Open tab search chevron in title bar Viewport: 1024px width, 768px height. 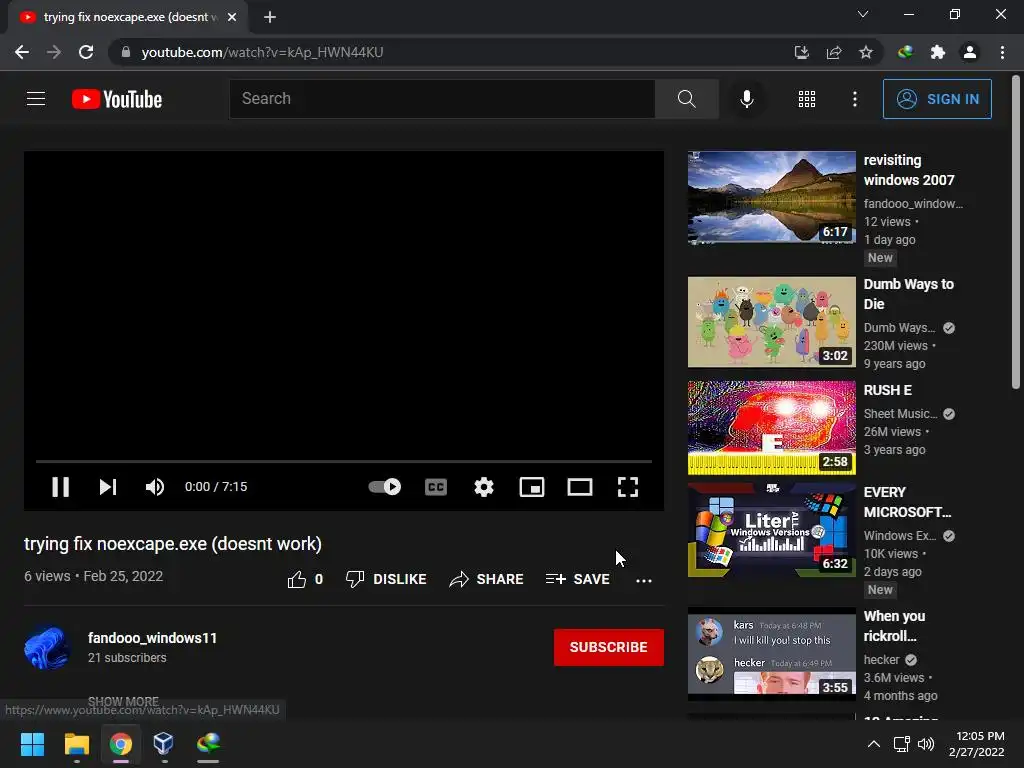(x=863, y=14)
